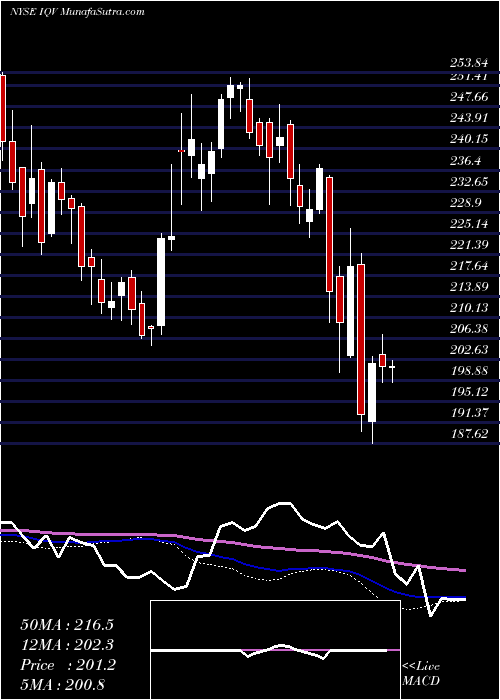Image resolution: width=500 pixels, height=700 pixels.
Task: Click the 221.39 price axis label
Action: pyautogui.click(x=468, y=245)
